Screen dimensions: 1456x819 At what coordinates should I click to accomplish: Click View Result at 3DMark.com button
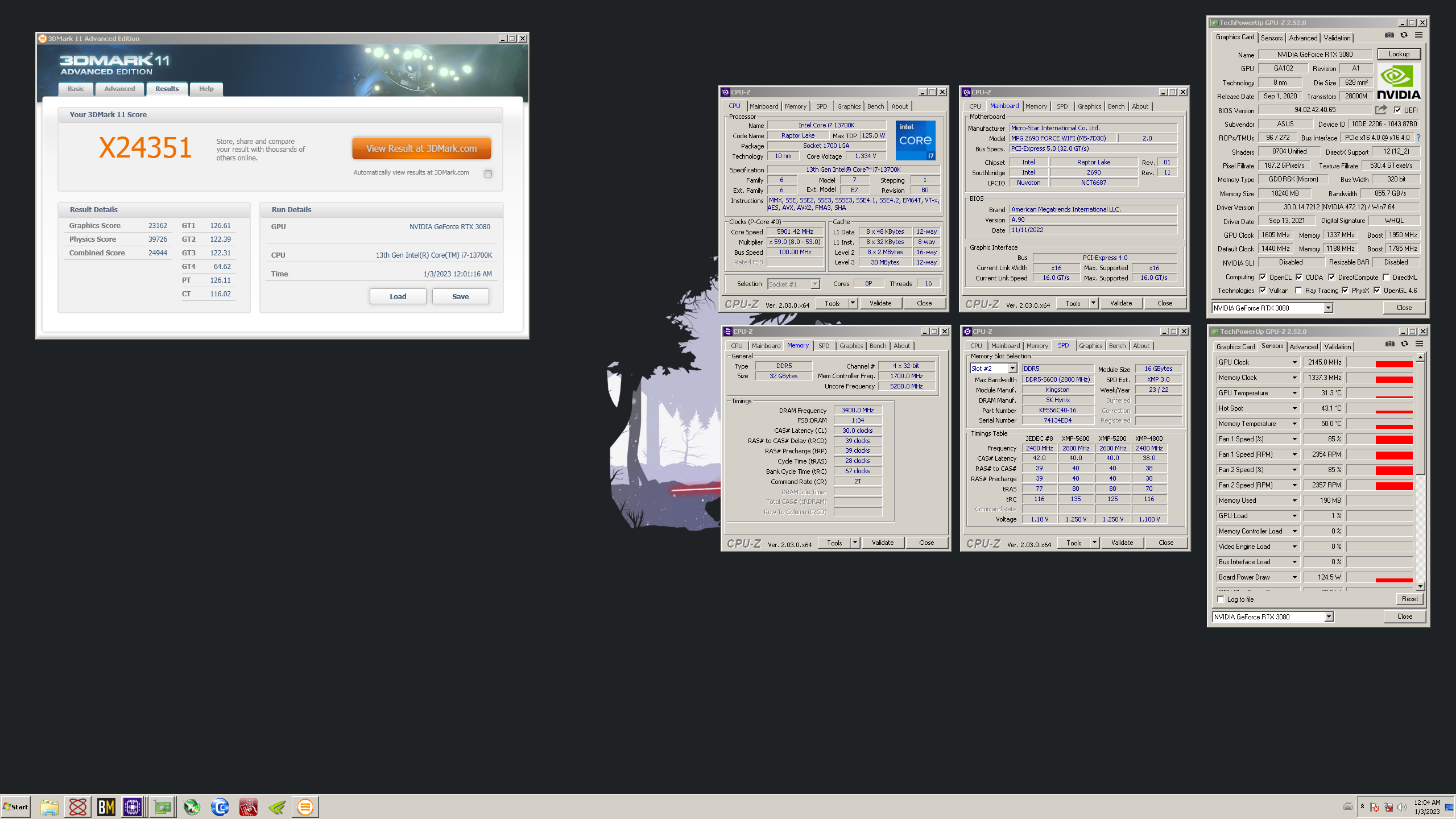pos(421,148)
